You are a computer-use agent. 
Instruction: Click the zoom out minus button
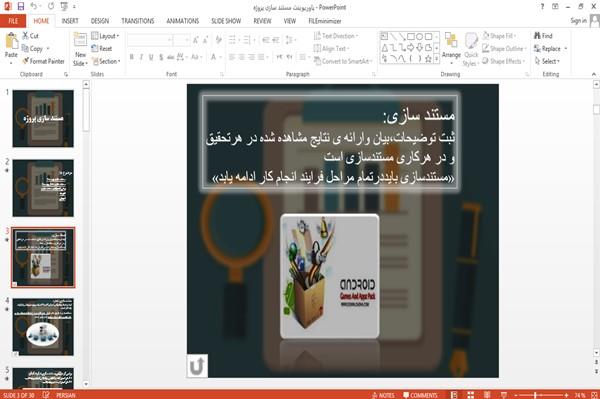click(516, 395)
